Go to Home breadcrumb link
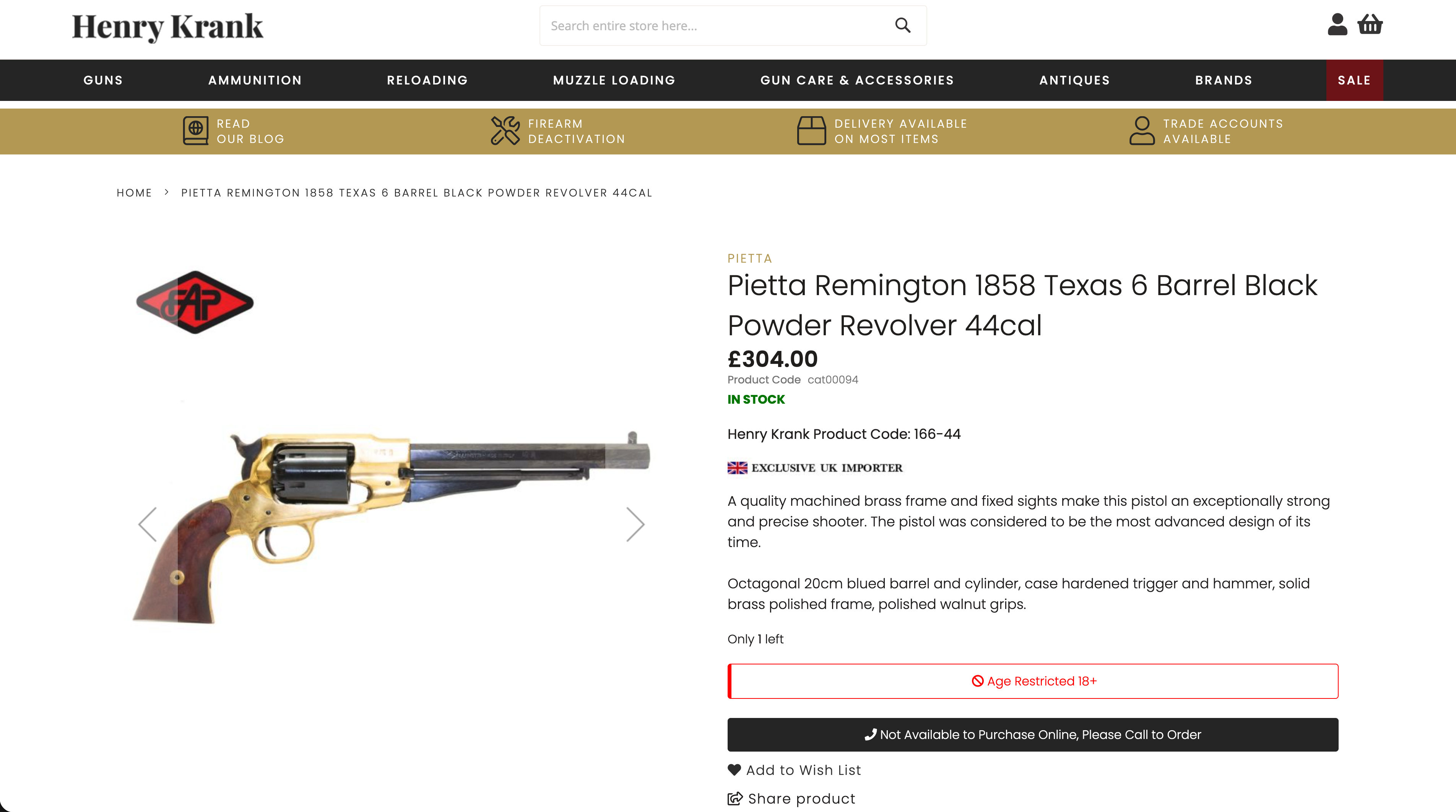 [x=134, y=193]
